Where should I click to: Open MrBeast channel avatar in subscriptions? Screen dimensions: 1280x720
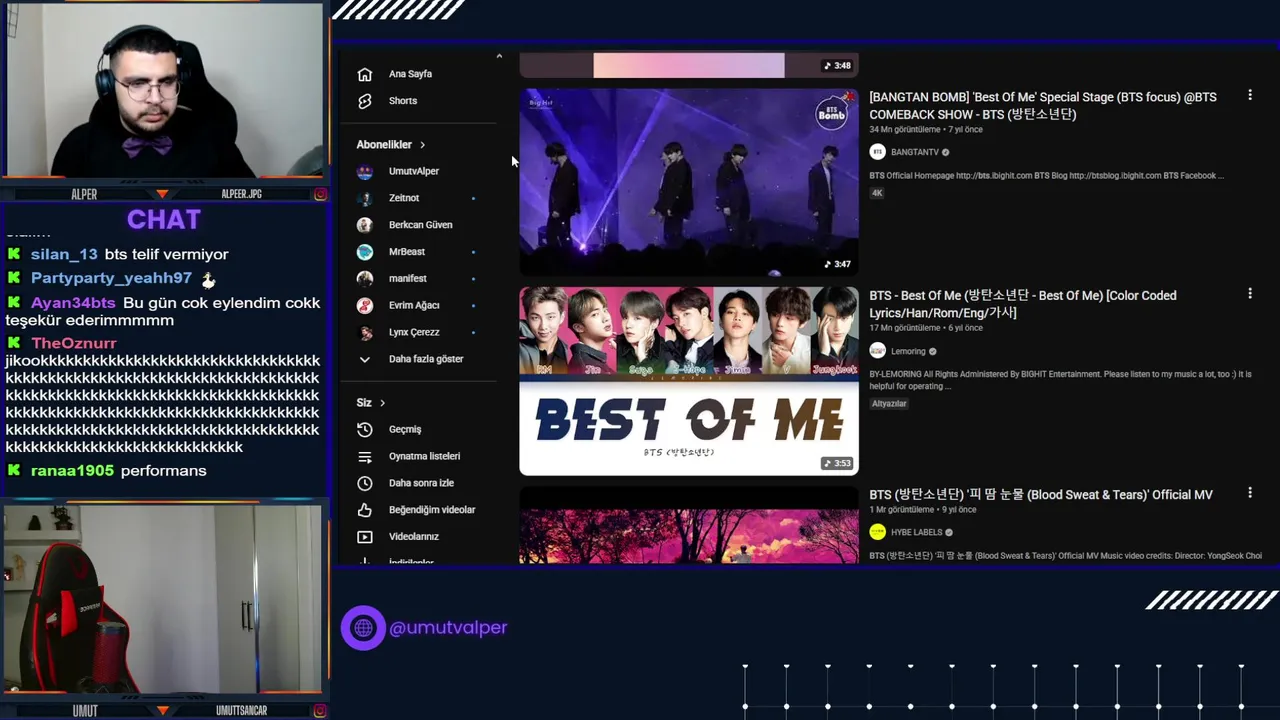pyautogui.click(x=365, y=252)
